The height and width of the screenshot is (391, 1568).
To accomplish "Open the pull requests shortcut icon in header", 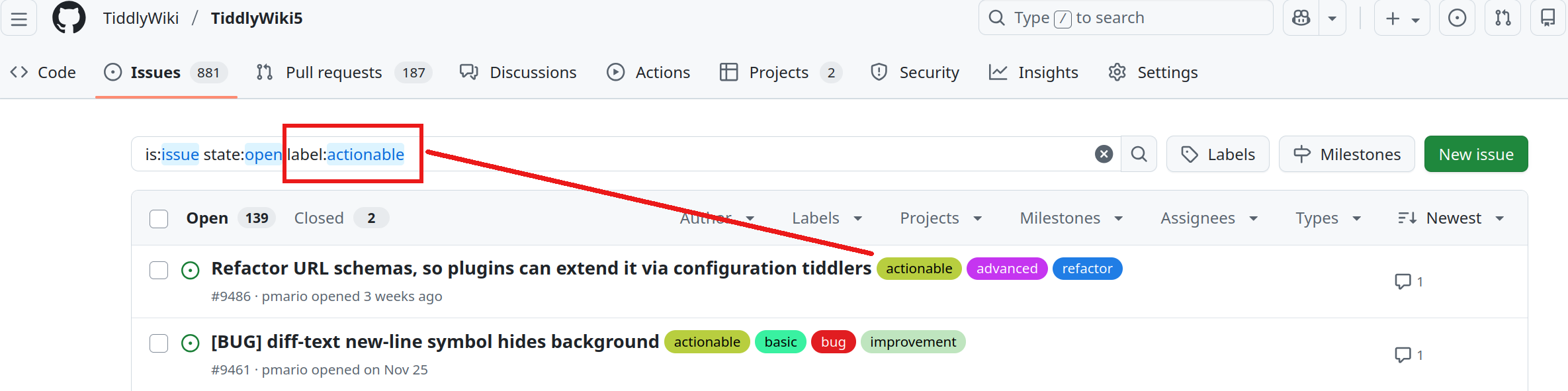I will pyautogui.click(x=1503, y=18).
